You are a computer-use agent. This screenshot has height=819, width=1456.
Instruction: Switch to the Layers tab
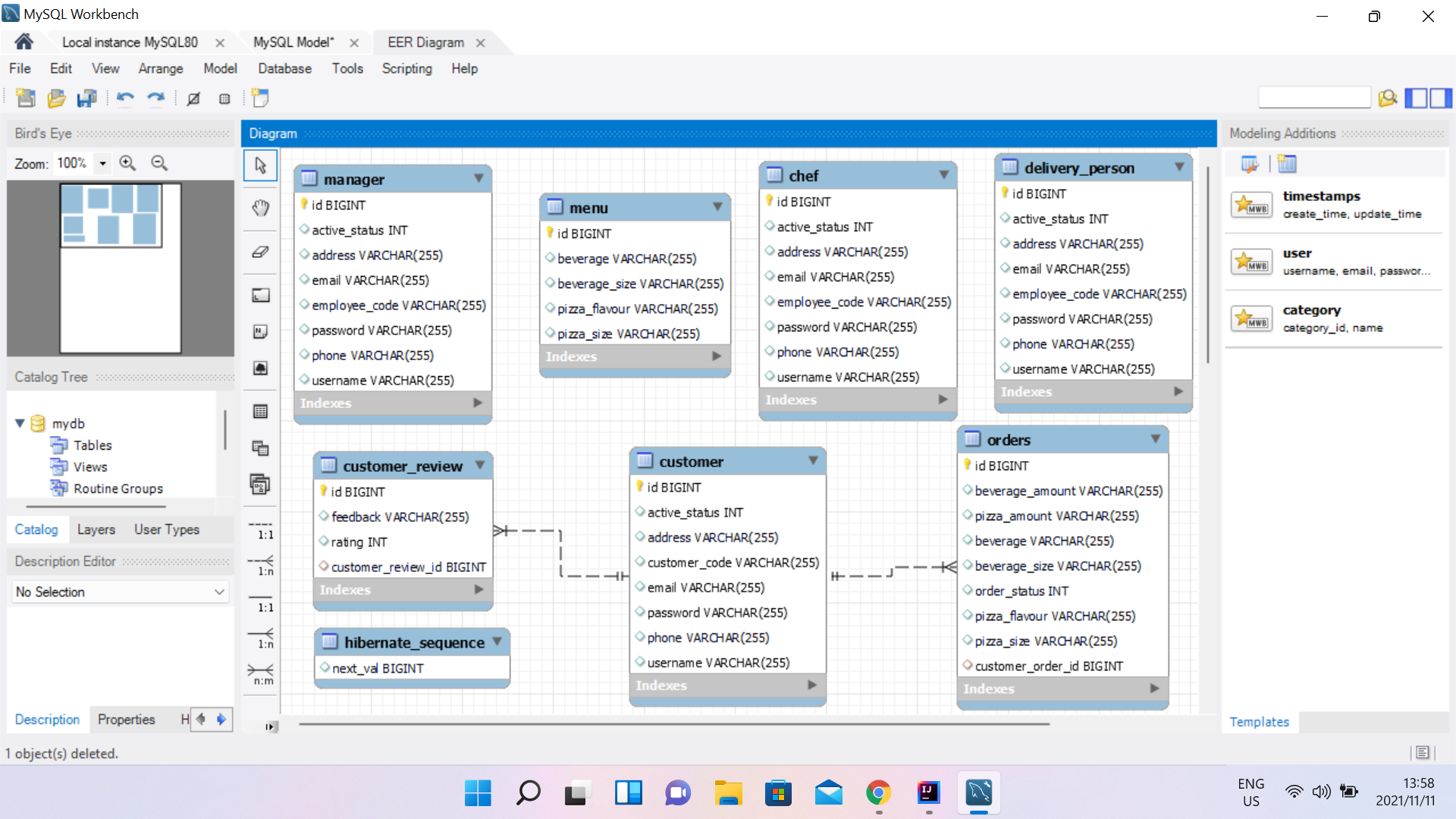[x=96, y=529]
